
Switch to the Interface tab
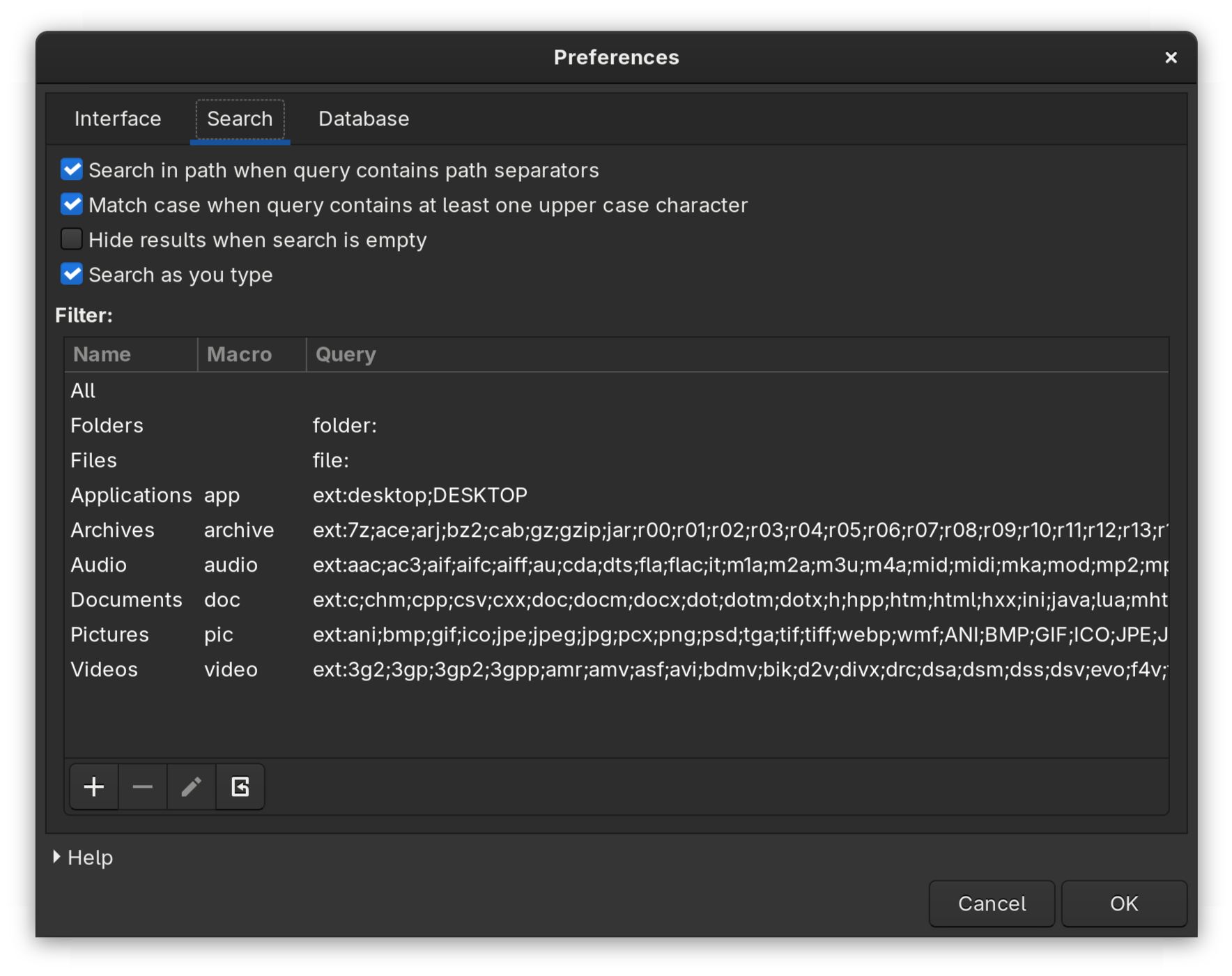117,119
